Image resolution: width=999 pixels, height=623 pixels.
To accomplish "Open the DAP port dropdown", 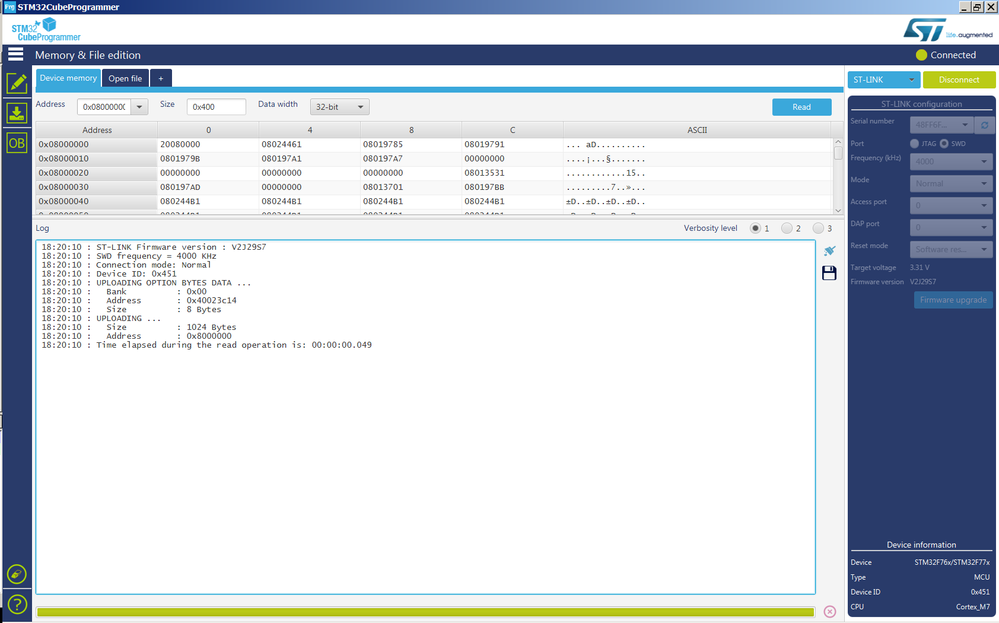I will pyautogui.click(x=951, y=227).
